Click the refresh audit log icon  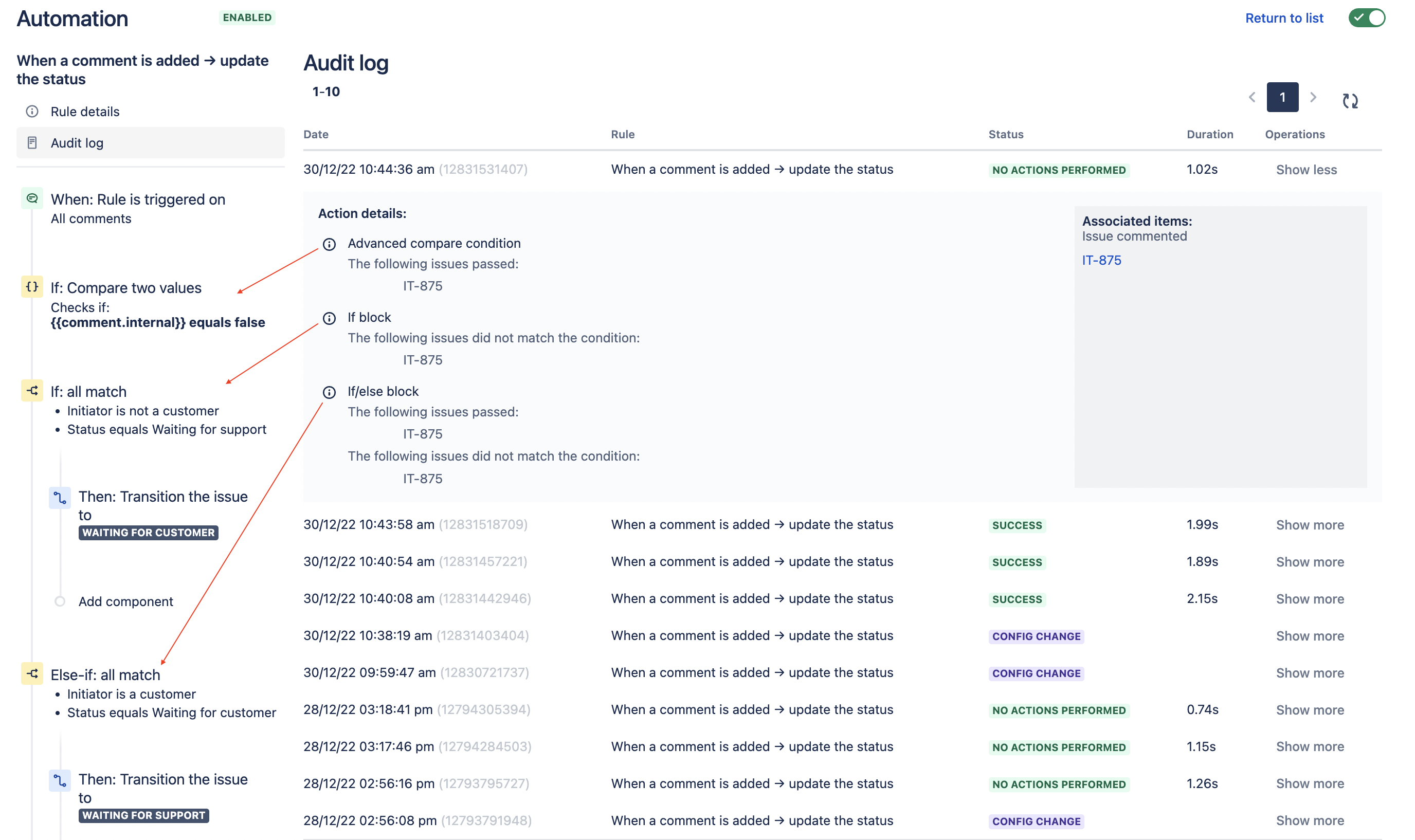coord(1350,101)
